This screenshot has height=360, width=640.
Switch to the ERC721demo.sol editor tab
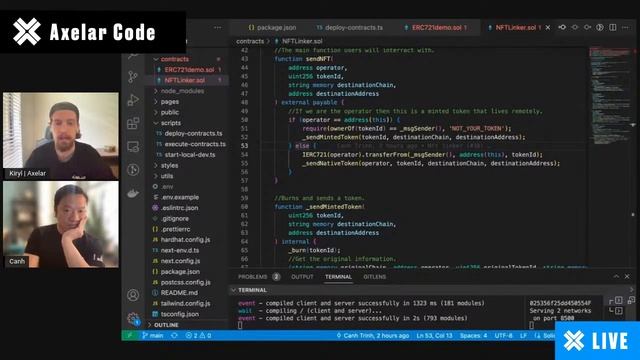435,27
